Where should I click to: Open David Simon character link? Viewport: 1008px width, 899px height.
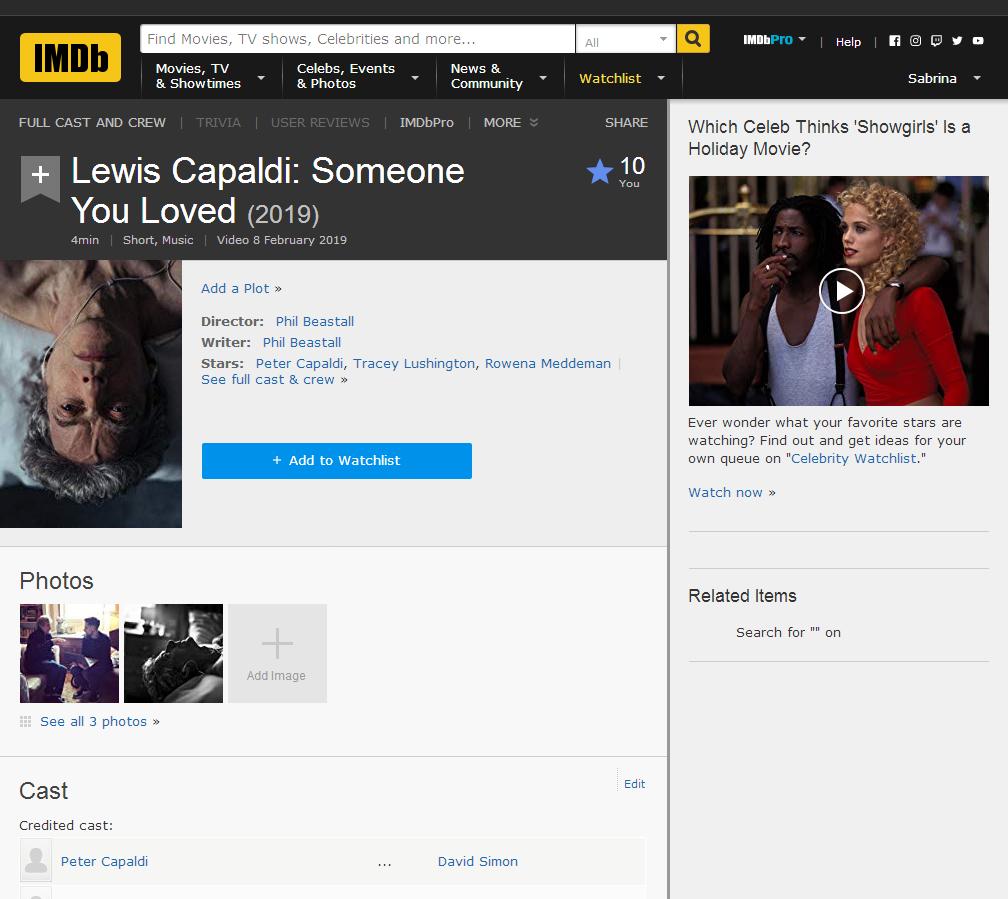[478, 861]
